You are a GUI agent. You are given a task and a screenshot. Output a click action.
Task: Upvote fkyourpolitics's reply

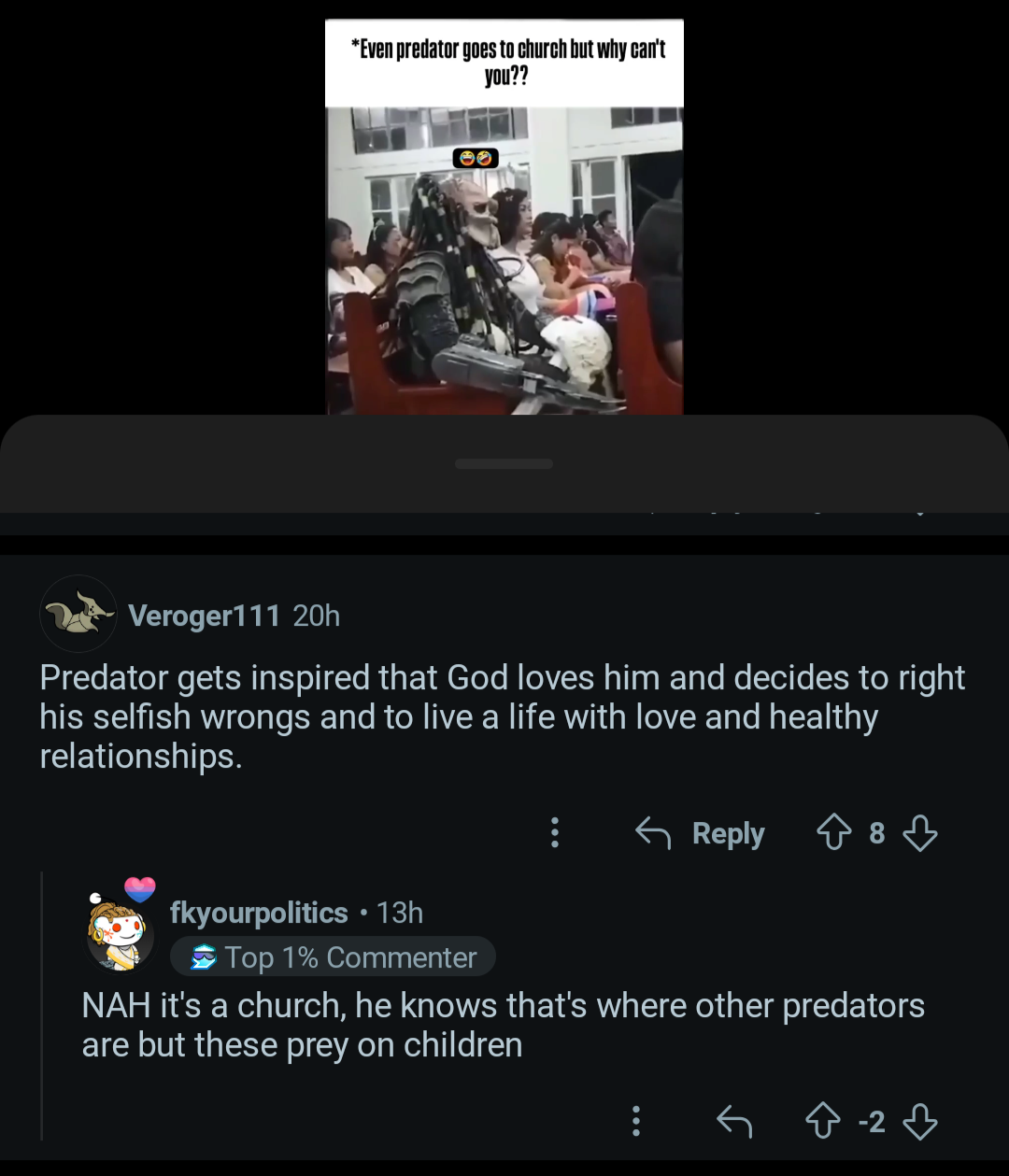click(x=822, y=1121)
